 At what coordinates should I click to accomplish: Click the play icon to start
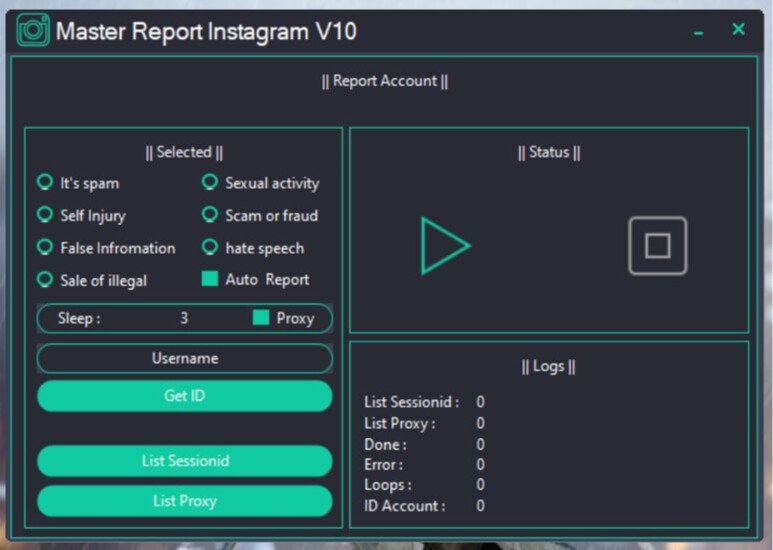[444, 245]
